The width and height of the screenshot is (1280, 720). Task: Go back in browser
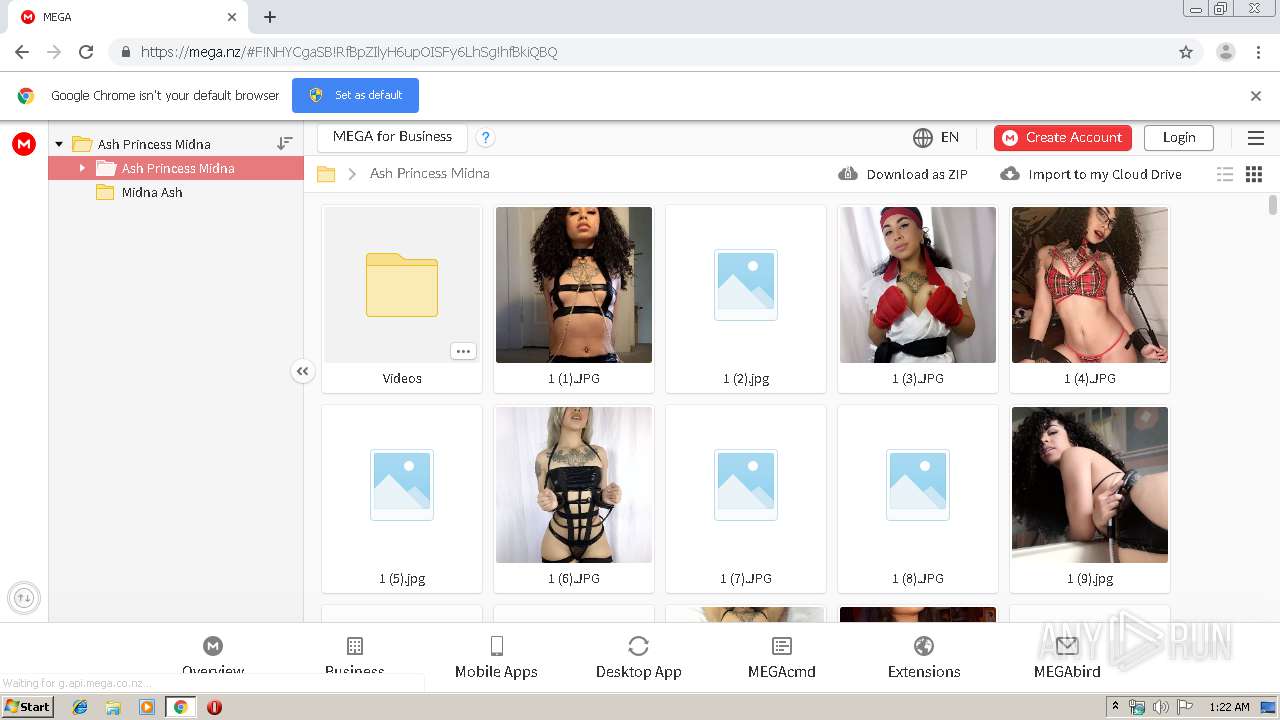coord(22,52)
